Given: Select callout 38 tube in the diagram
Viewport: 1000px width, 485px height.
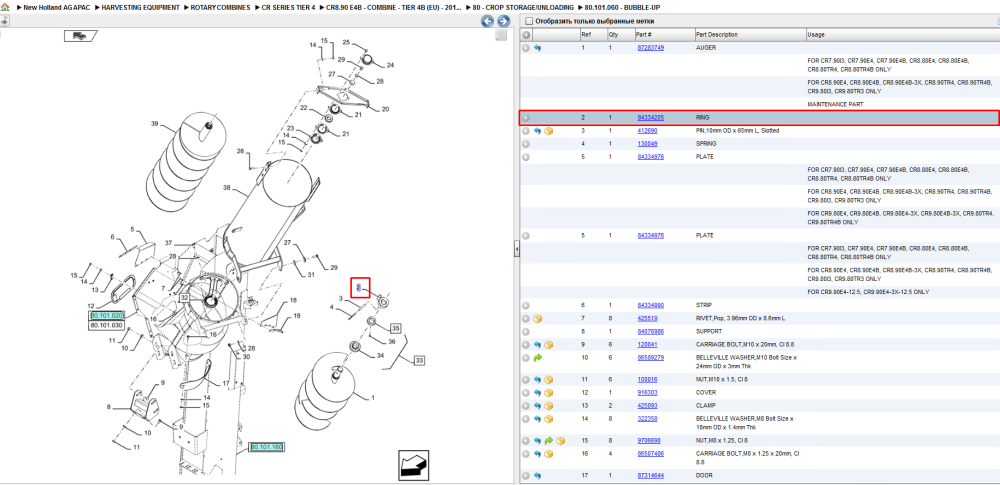Looking at the screenshot, I should pos(226,188).
